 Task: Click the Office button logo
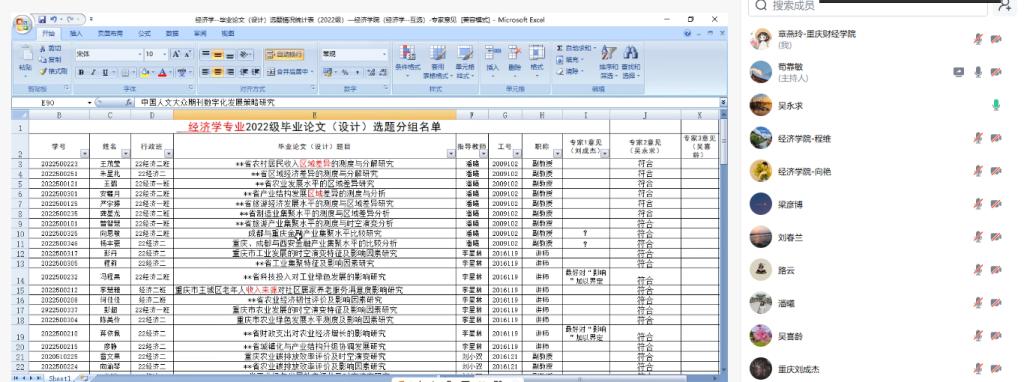coord(24,25)
